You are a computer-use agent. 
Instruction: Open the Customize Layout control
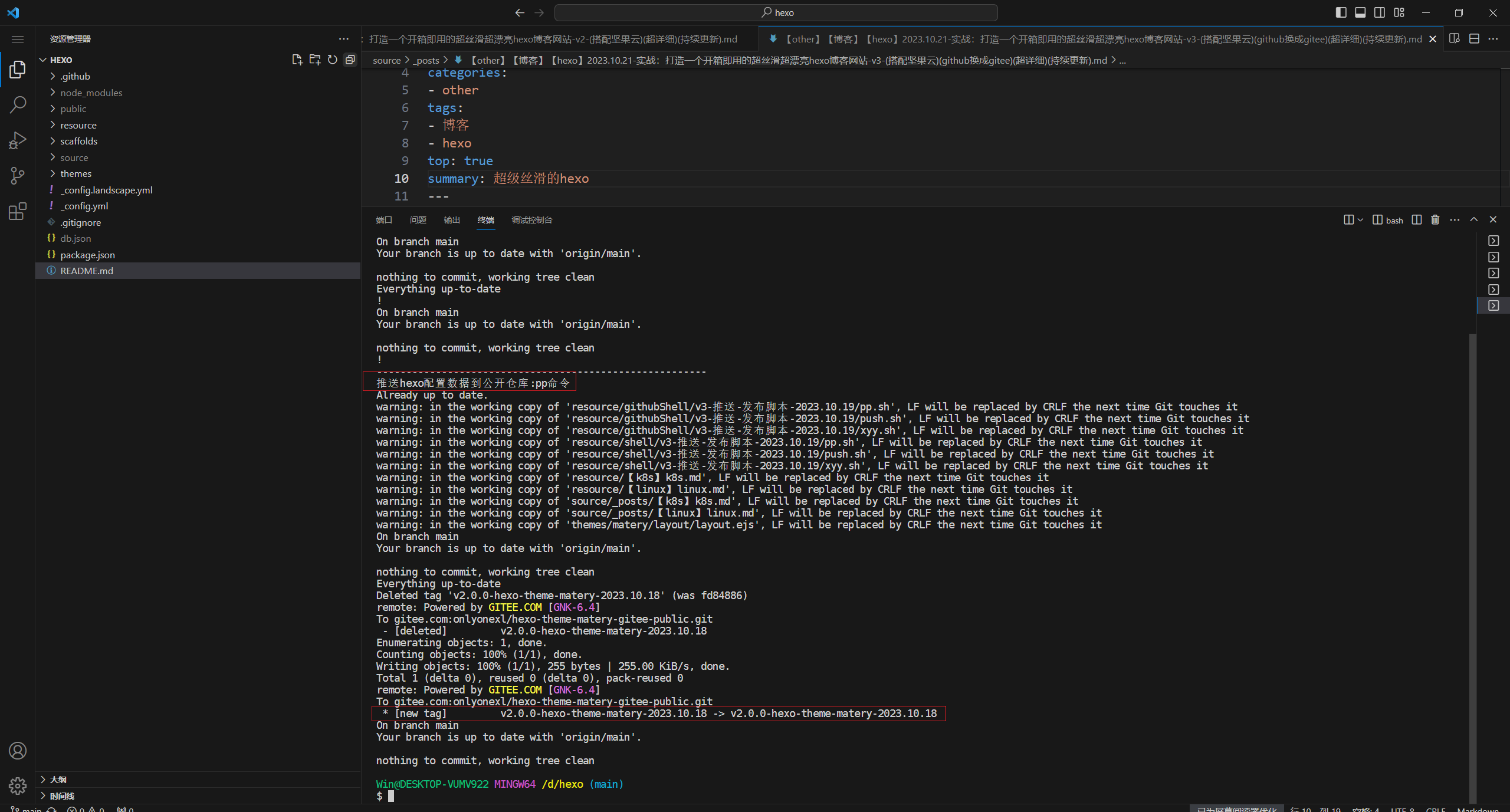coord(1399,12)
